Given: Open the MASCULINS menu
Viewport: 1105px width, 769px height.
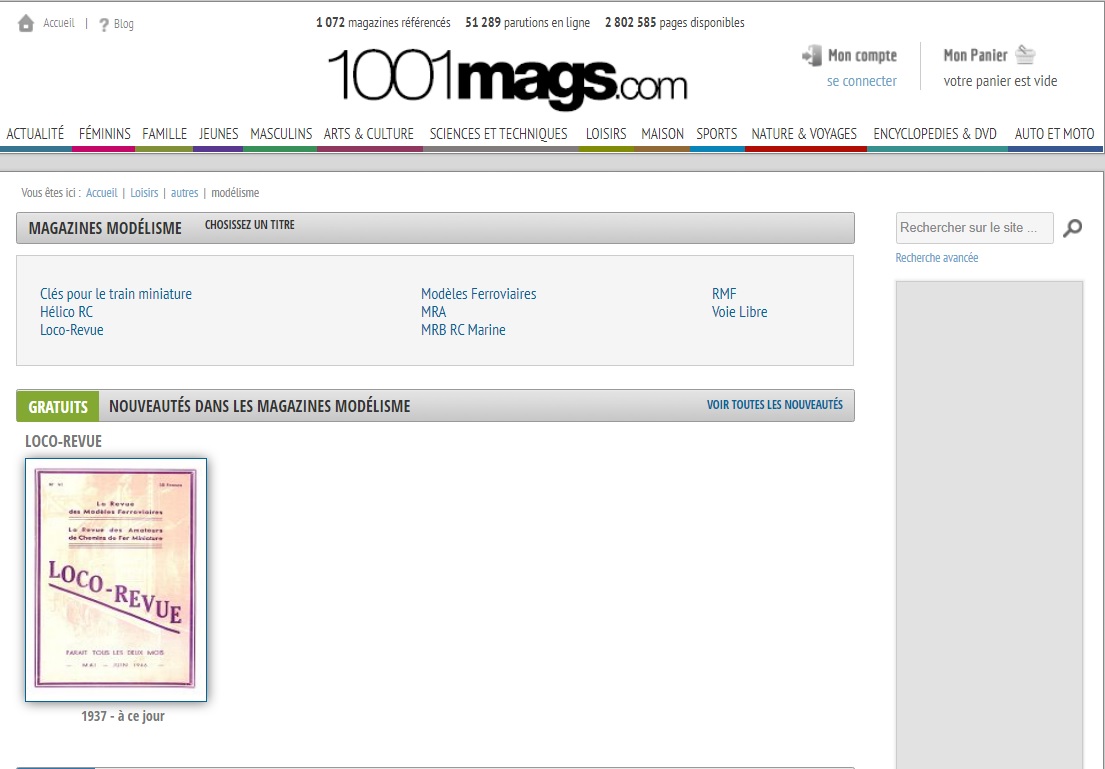Looking at the screenshot, I should pyautogui.click(x=281, y=134).
